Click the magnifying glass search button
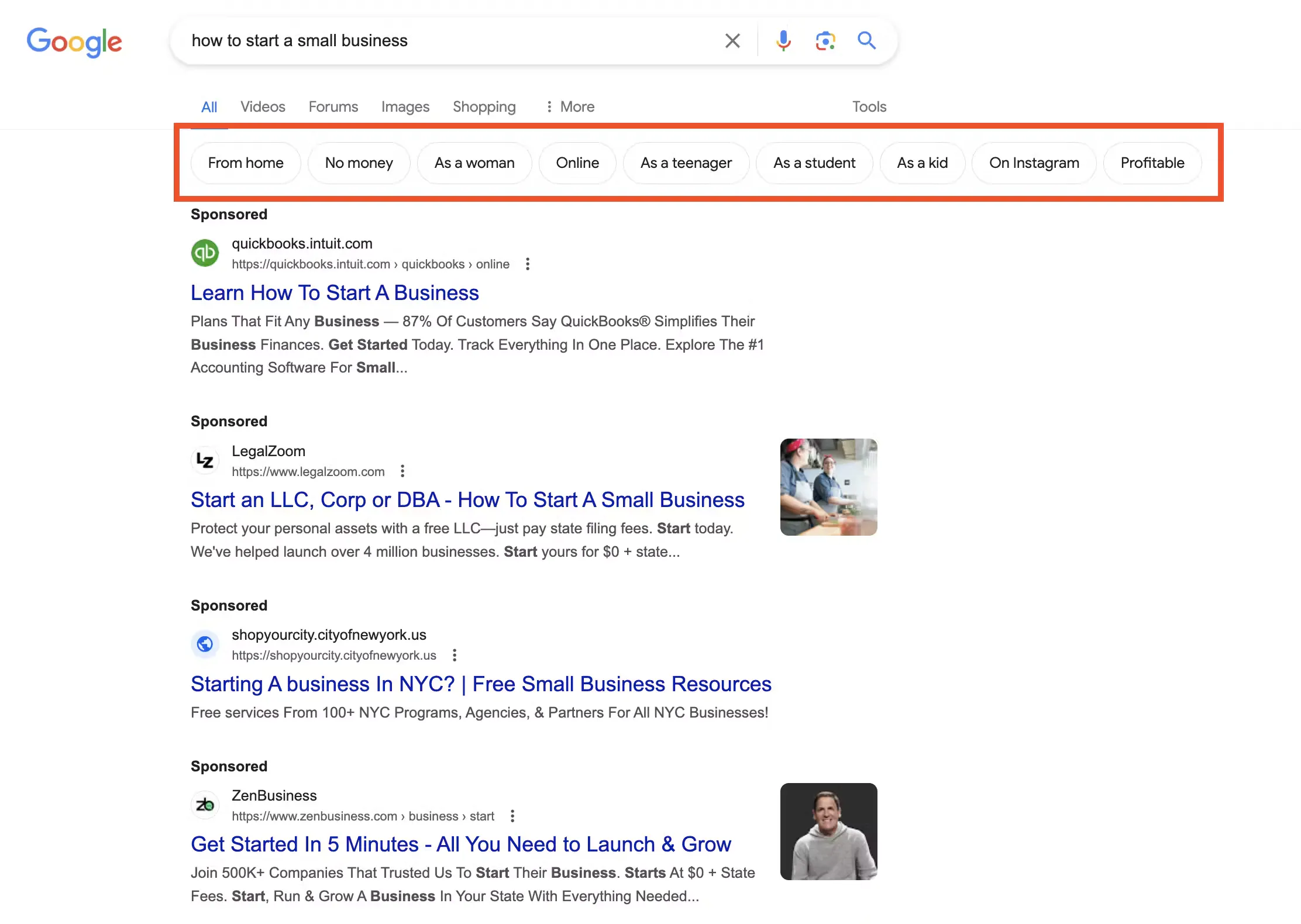 click(x=866, y=41)
